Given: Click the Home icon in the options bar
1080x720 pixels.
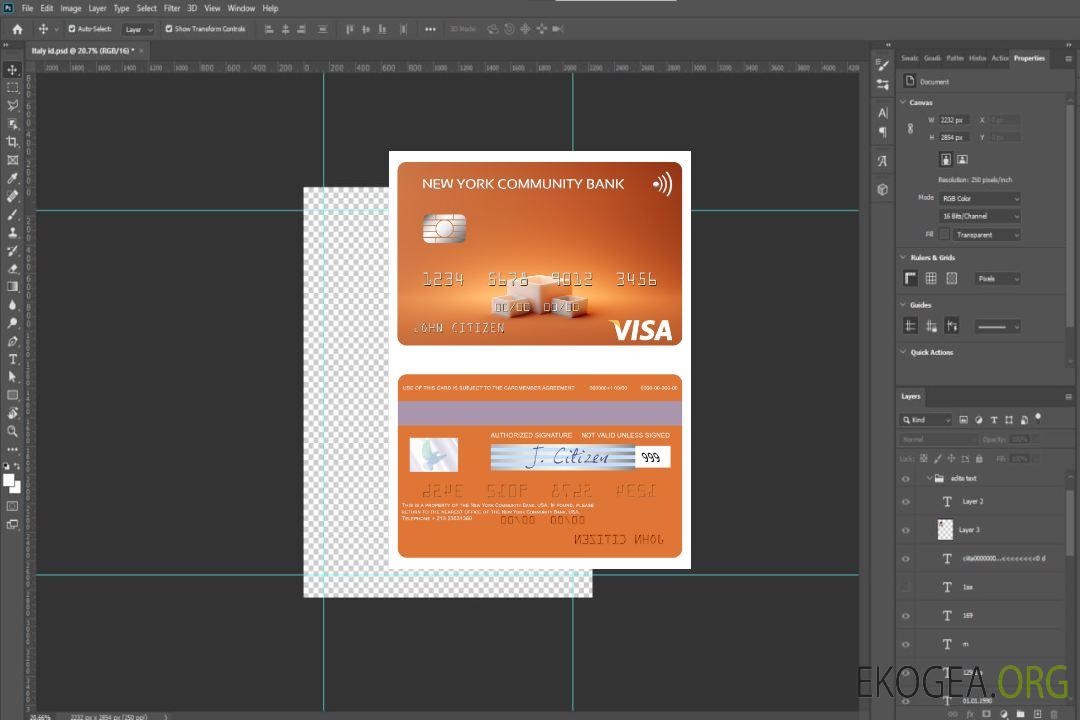Looking at the screenshot, I should (x=17, y=29).
